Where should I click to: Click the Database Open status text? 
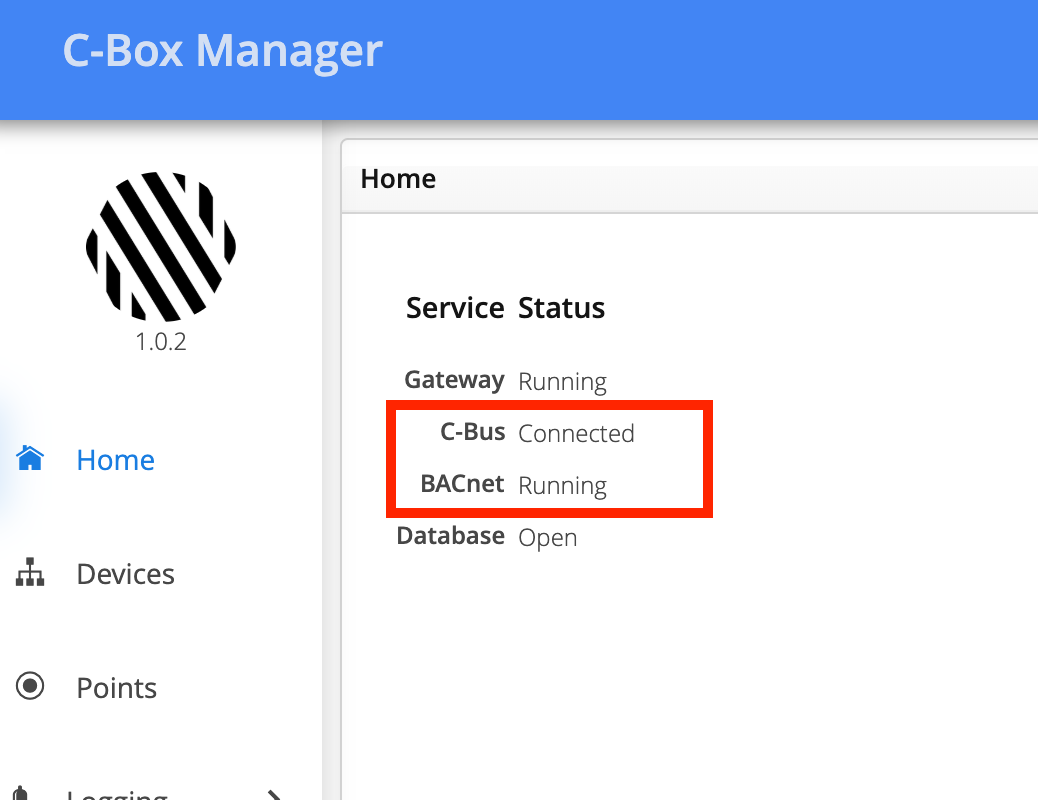[x=547, y=537]
